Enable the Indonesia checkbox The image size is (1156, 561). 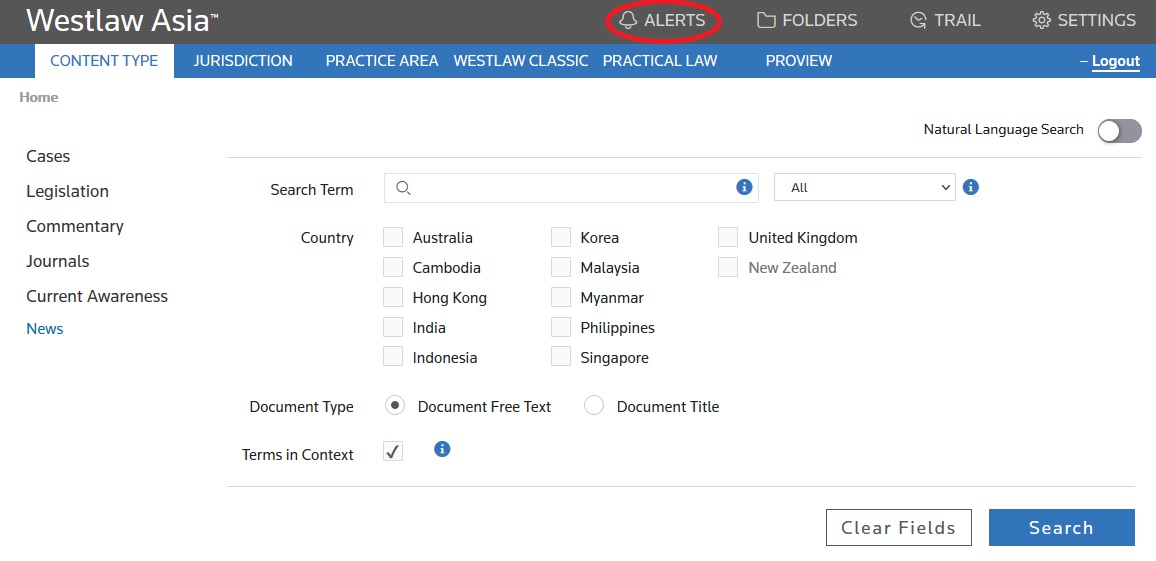(393, 357)
